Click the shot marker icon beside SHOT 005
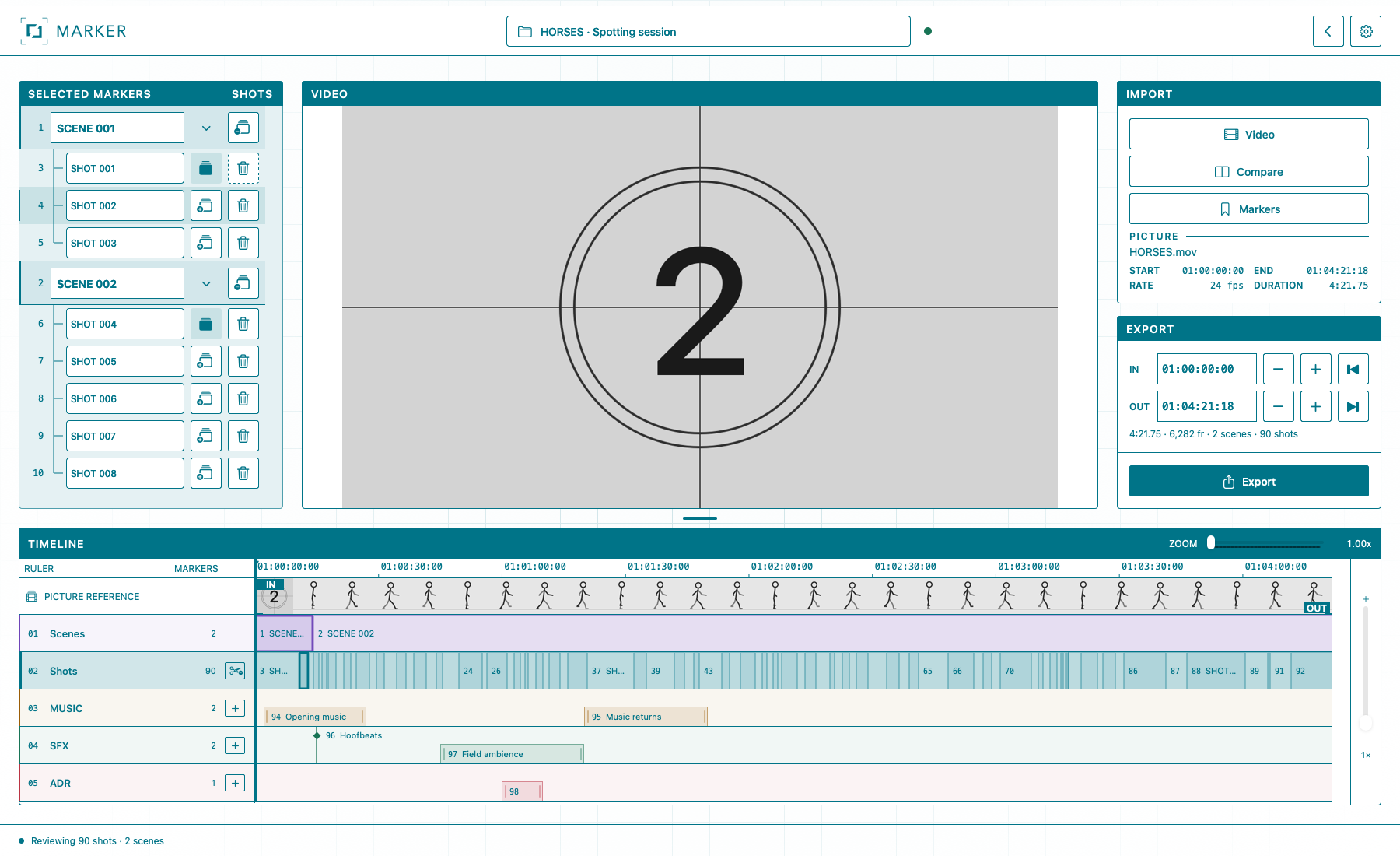Screen dimensions: 1400x856 coord(206,361)
